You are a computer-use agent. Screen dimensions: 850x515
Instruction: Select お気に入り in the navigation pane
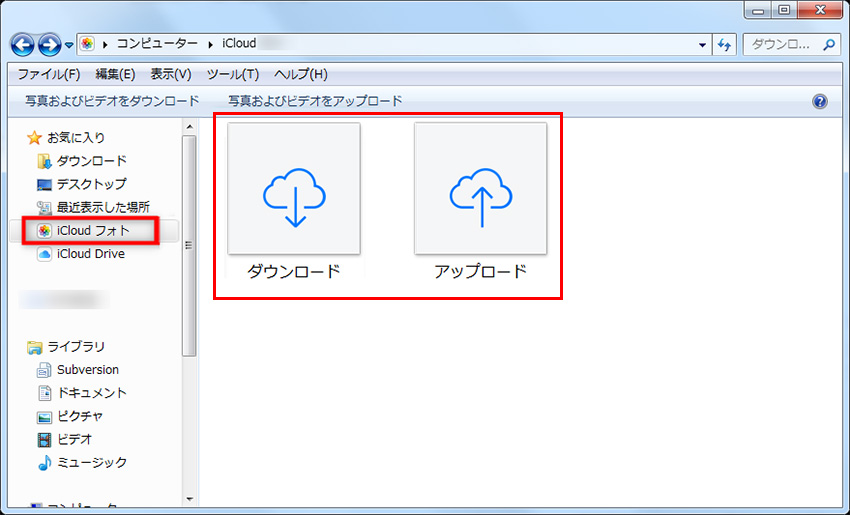tap(76, 138)
